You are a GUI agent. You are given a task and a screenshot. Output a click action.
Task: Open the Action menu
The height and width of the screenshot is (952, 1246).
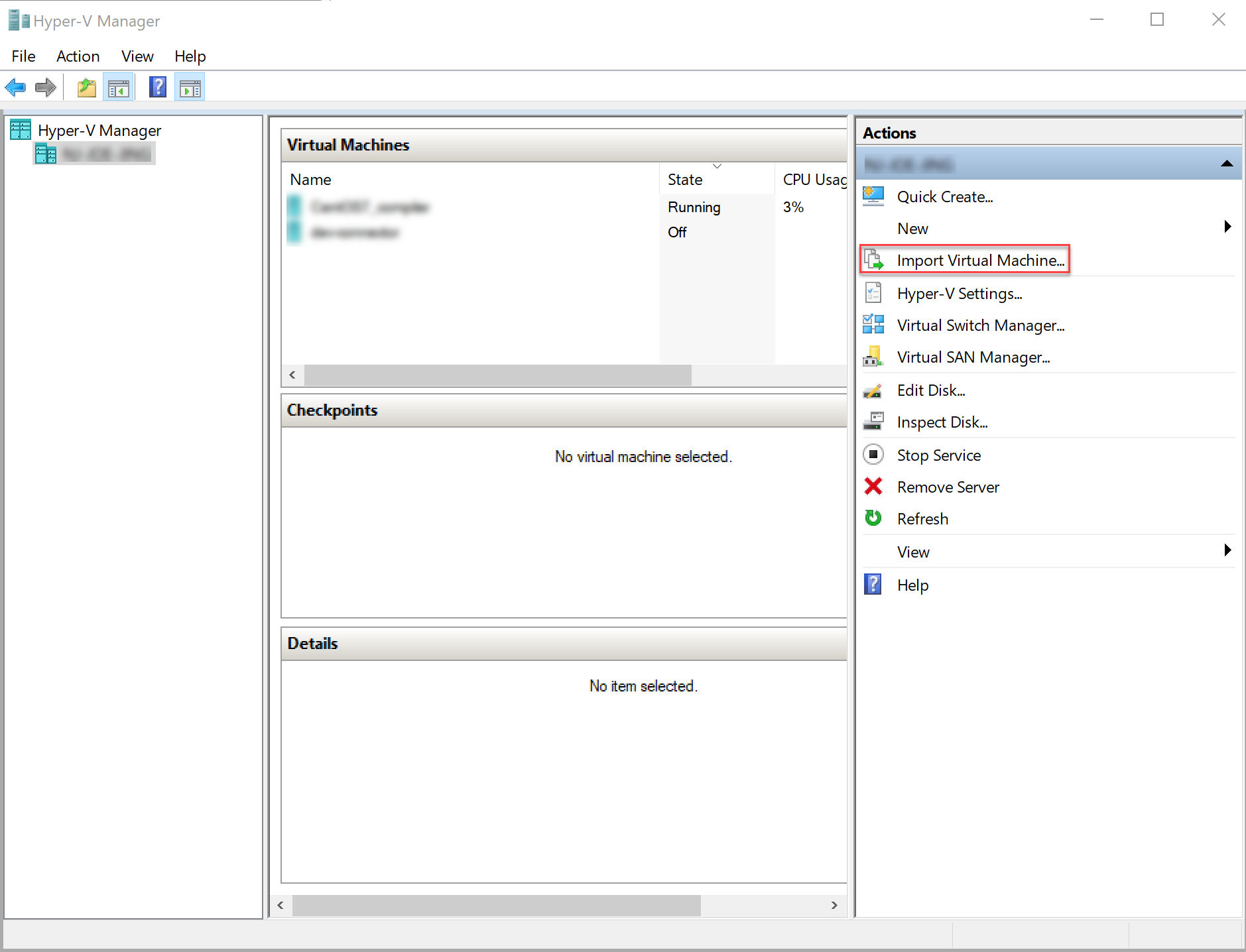pyautogui.click(x=78, y=56)
